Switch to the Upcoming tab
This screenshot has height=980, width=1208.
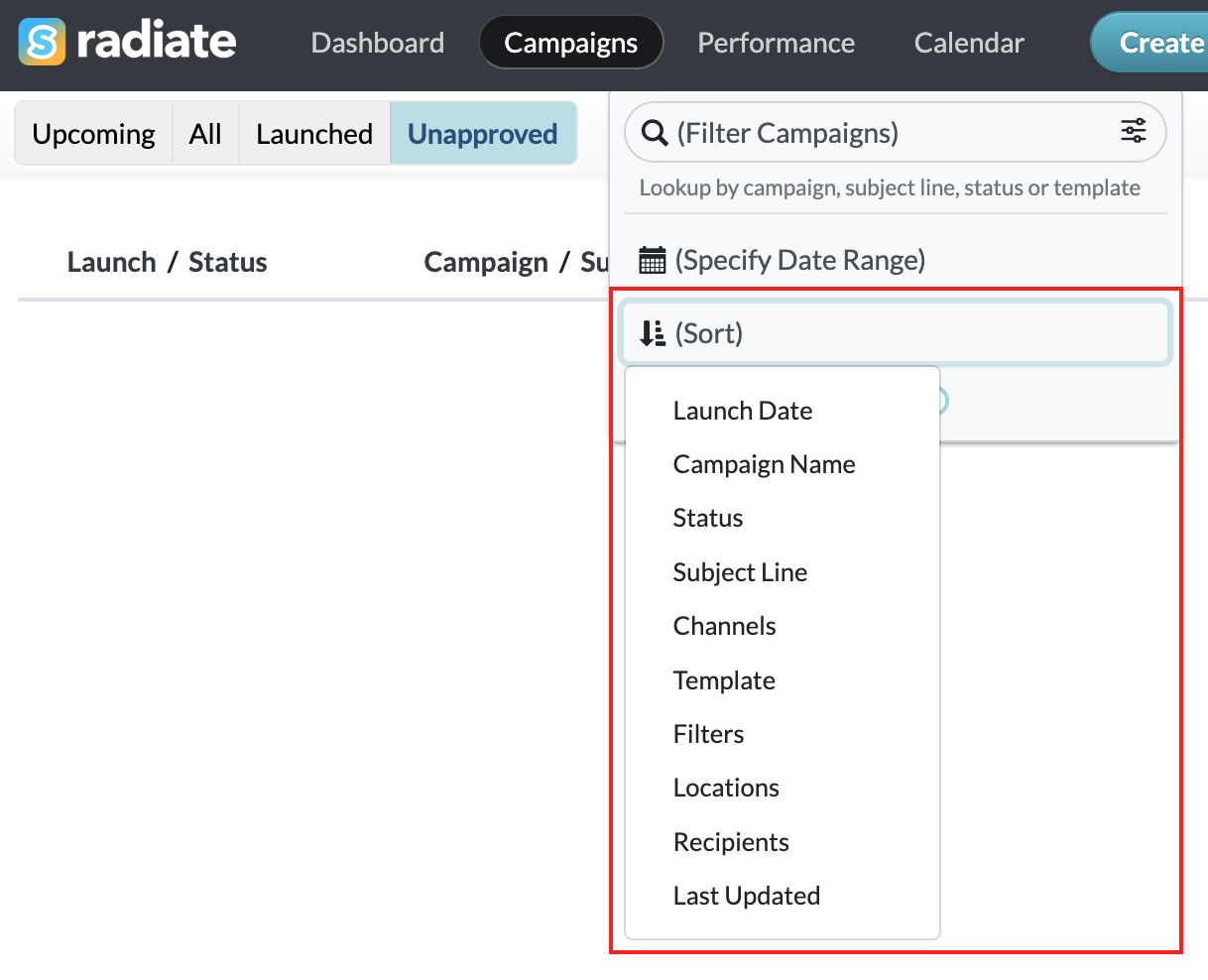[94, 134]
